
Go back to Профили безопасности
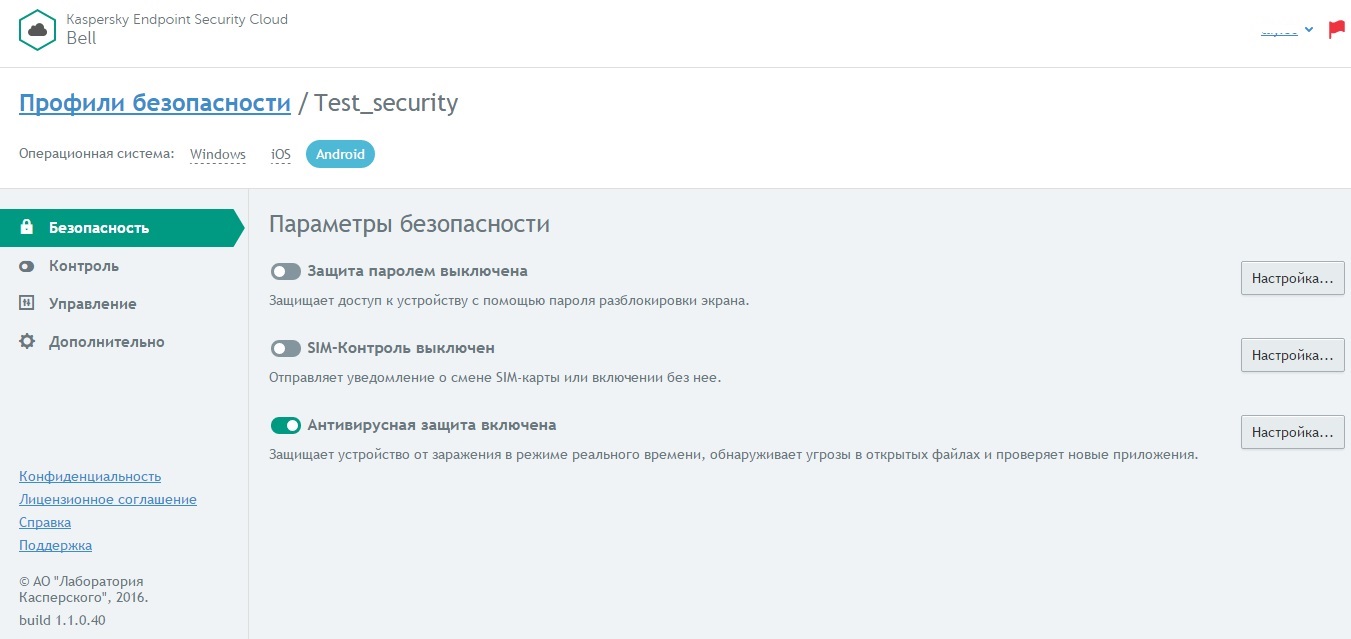pos(155,102)
